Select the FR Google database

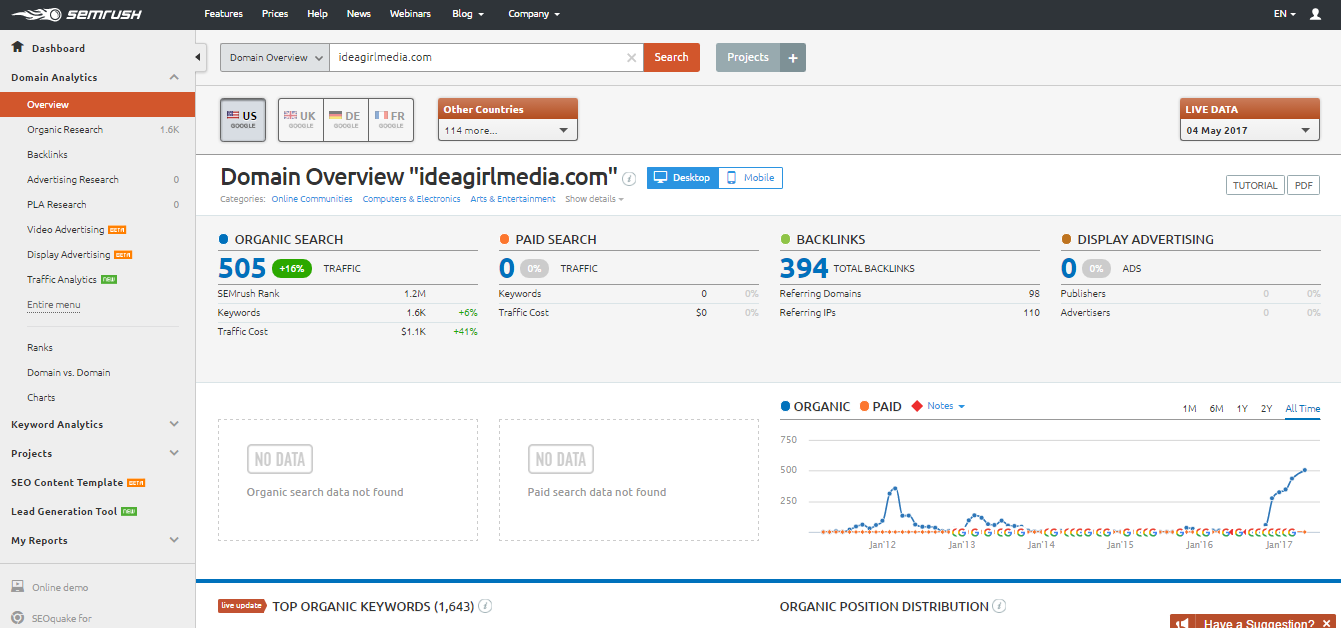coord(391,120)
